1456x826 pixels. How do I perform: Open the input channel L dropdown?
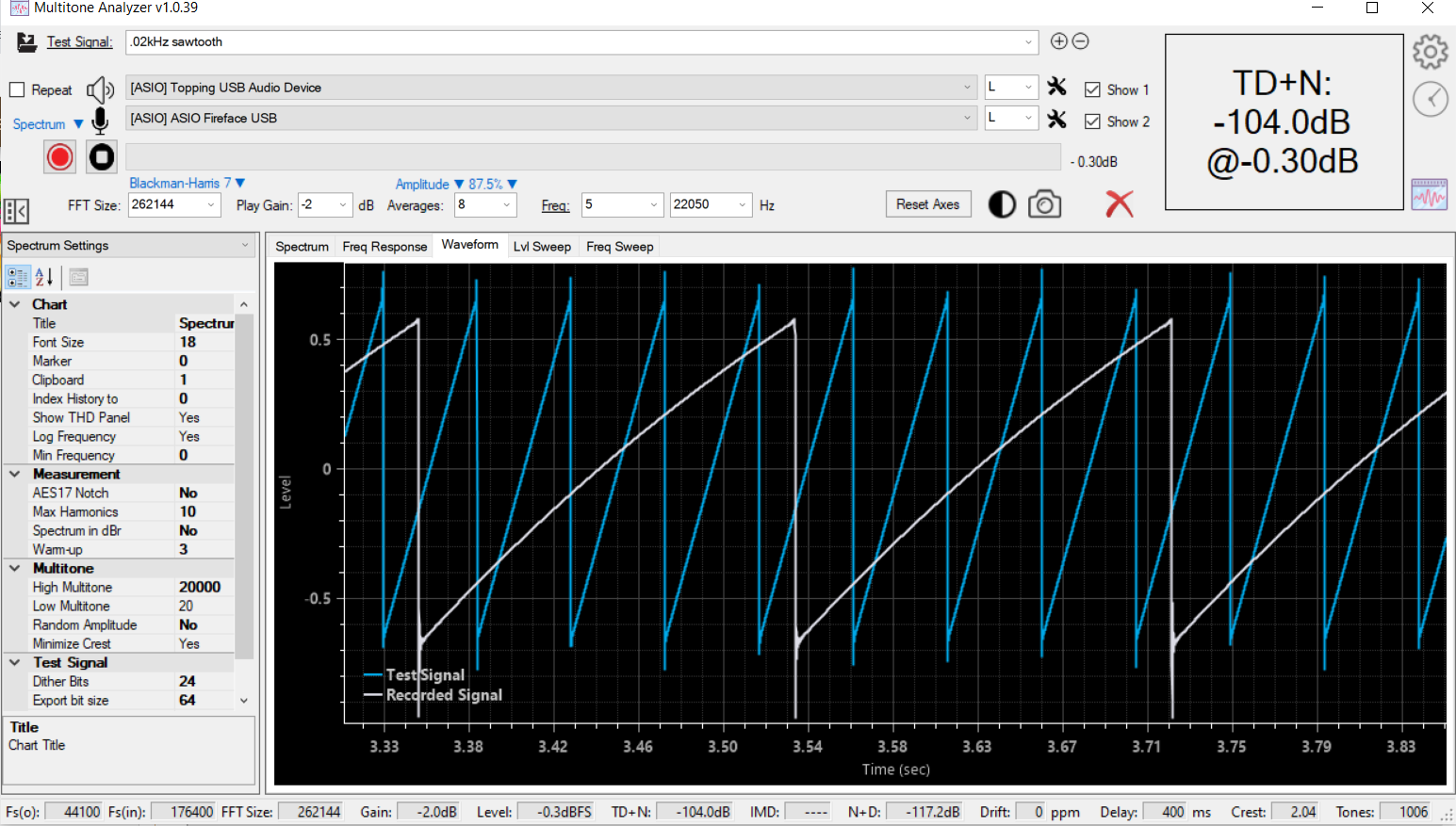(1028, 118)
